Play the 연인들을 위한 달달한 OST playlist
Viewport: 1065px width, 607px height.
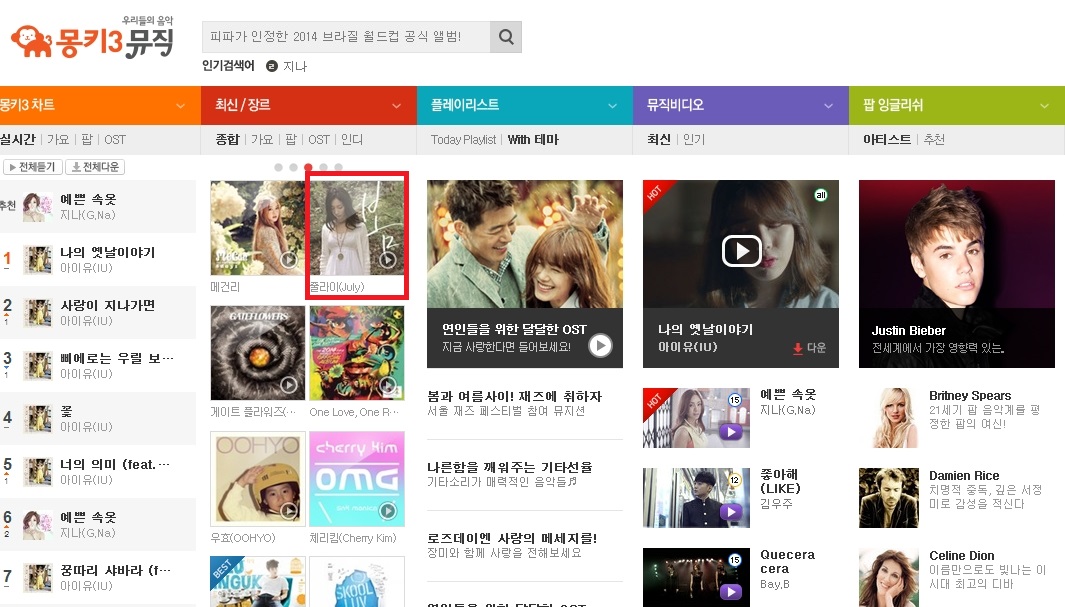[600, 346]
